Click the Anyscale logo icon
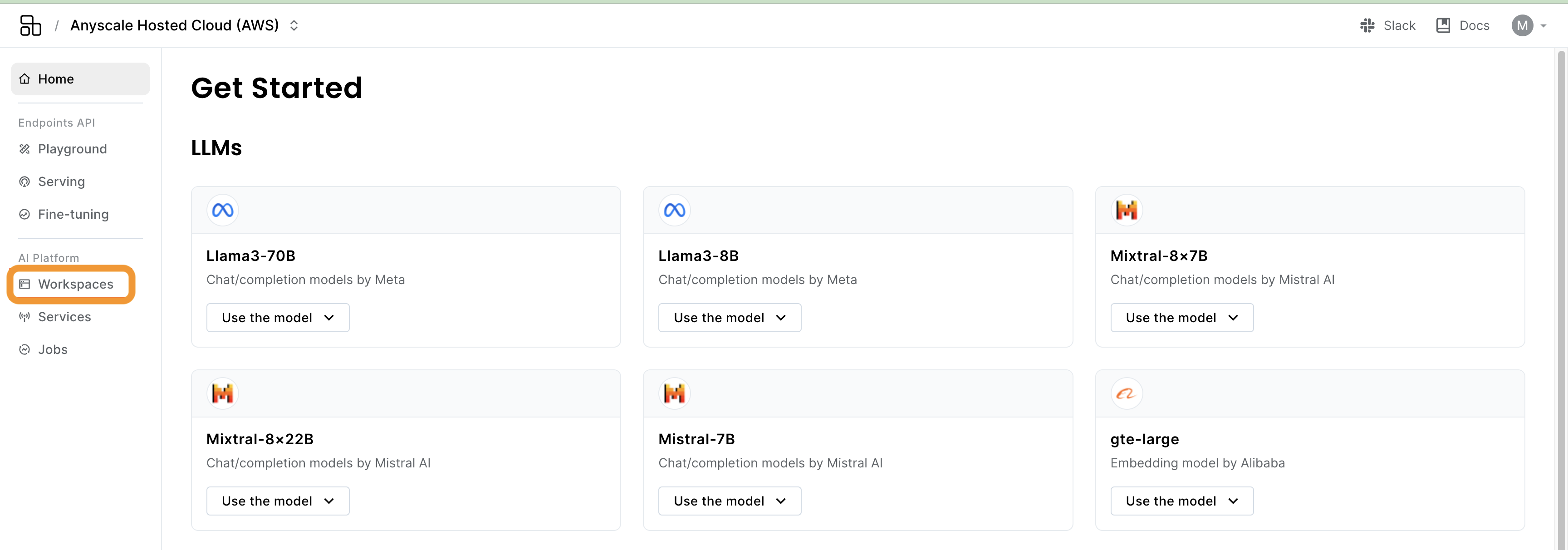The height and width of the screenshot is (550, 1568). (x=30, y=25)
